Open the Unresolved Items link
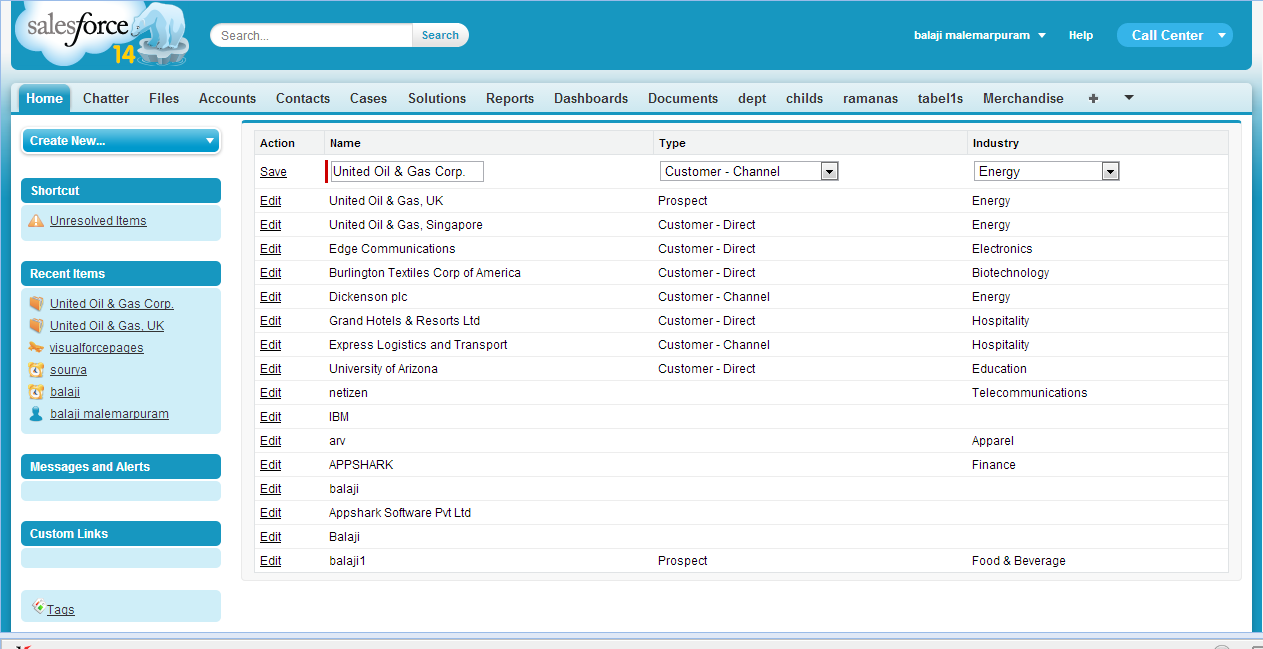The image size is (1263, 649). tap(98, 221)
